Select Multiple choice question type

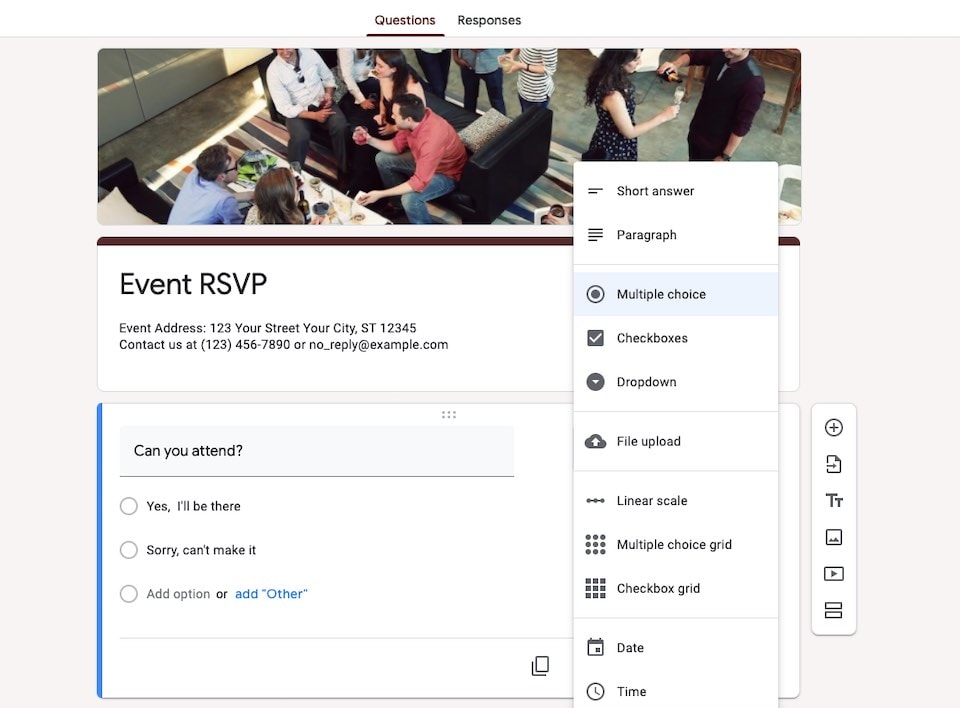676,295
